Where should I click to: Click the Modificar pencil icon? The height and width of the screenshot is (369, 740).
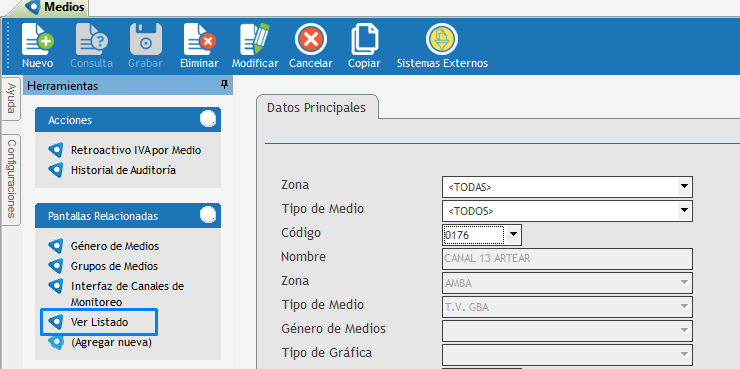point(254,39)
